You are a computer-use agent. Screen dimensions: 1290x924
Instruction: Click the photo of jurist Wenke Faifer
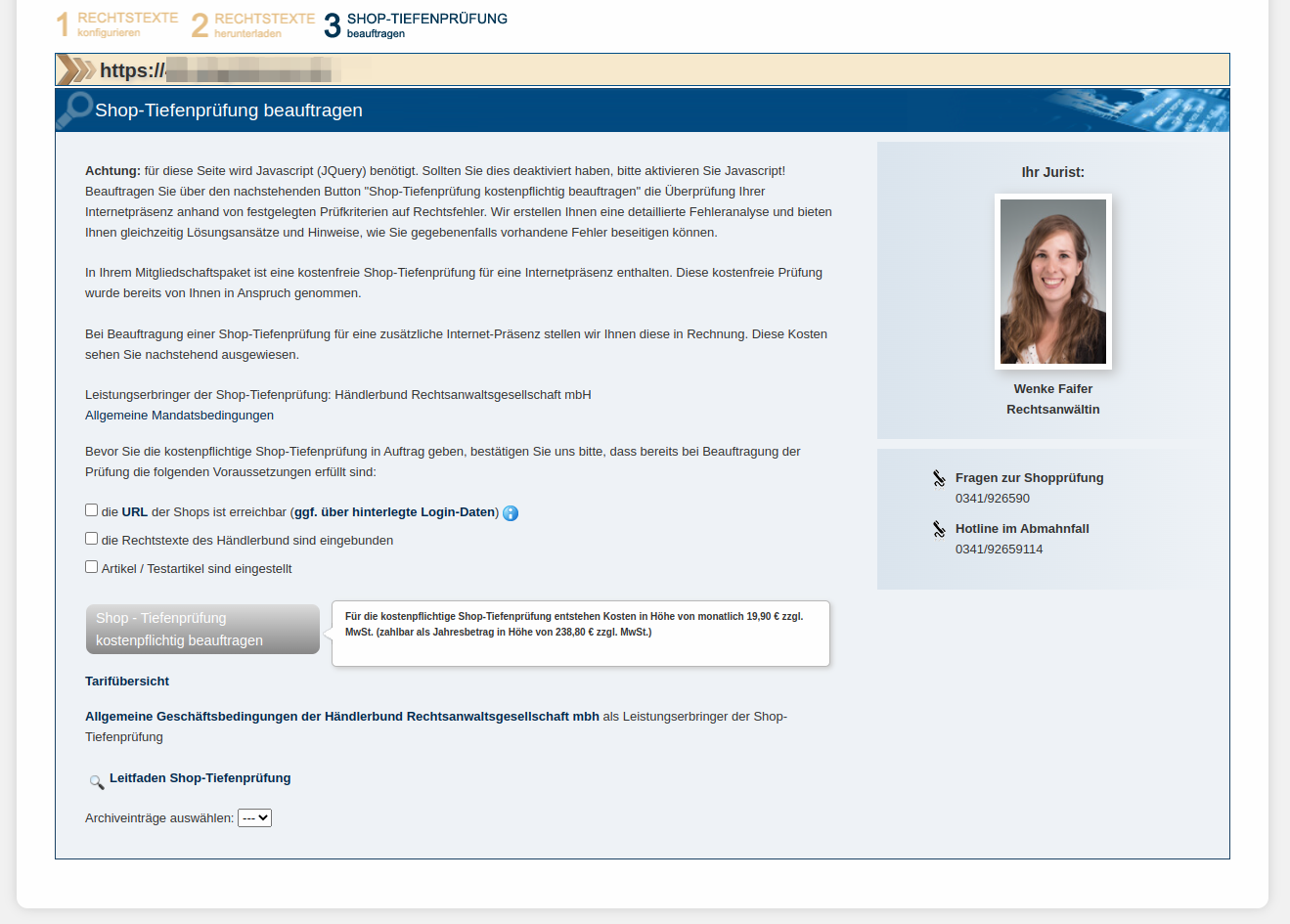coord(1052,282)
